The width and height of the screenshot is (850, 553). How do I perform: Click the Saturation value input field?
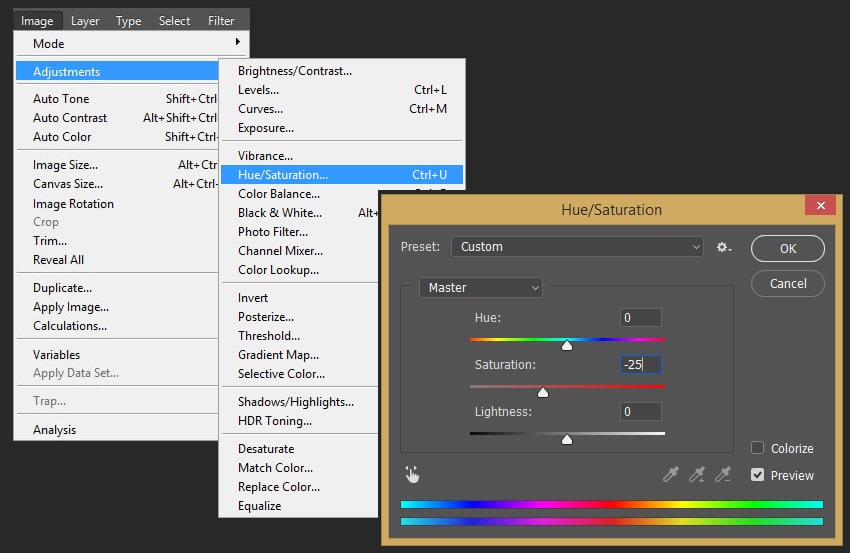[x=640, y=365]
